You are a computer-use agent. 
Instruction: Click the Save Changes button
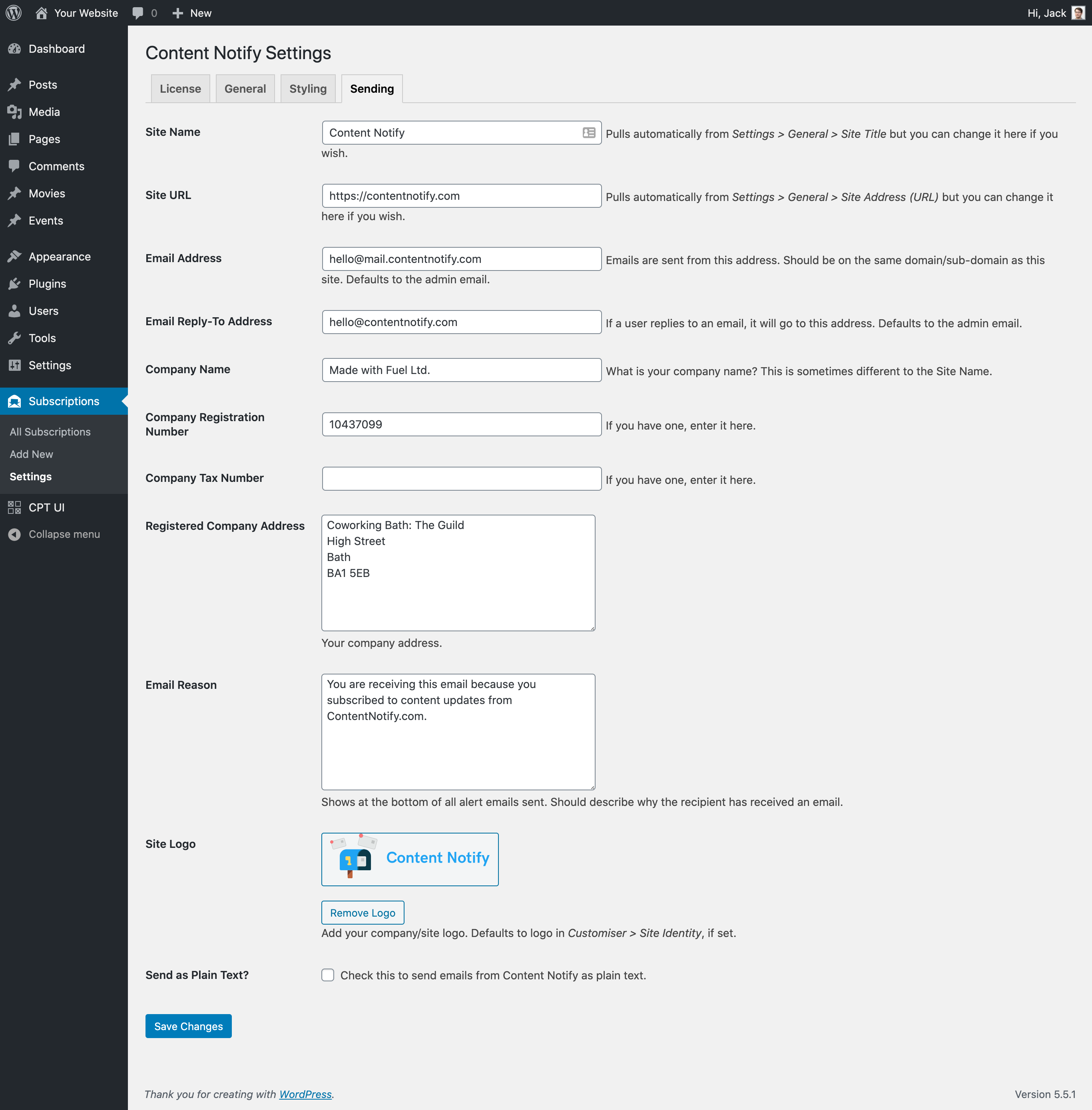point(188,1026)
